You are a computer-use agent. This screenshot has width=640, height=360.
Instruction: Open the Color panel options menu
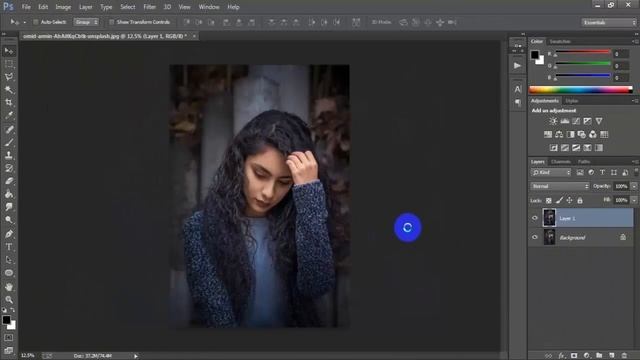(x=635, y=41)
